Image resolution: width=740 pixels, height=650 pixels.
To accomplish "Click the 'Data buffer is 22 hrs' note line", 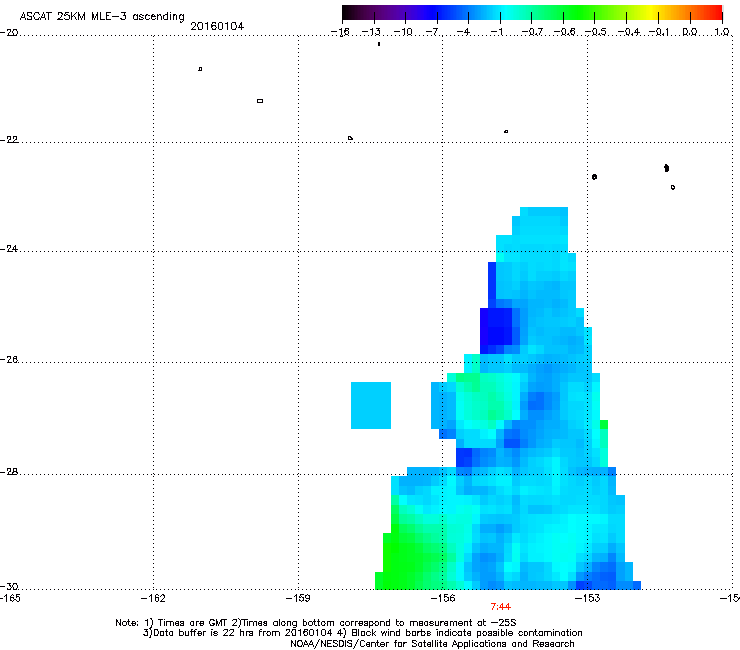I will pyautogui.click(x=362, y=633).
